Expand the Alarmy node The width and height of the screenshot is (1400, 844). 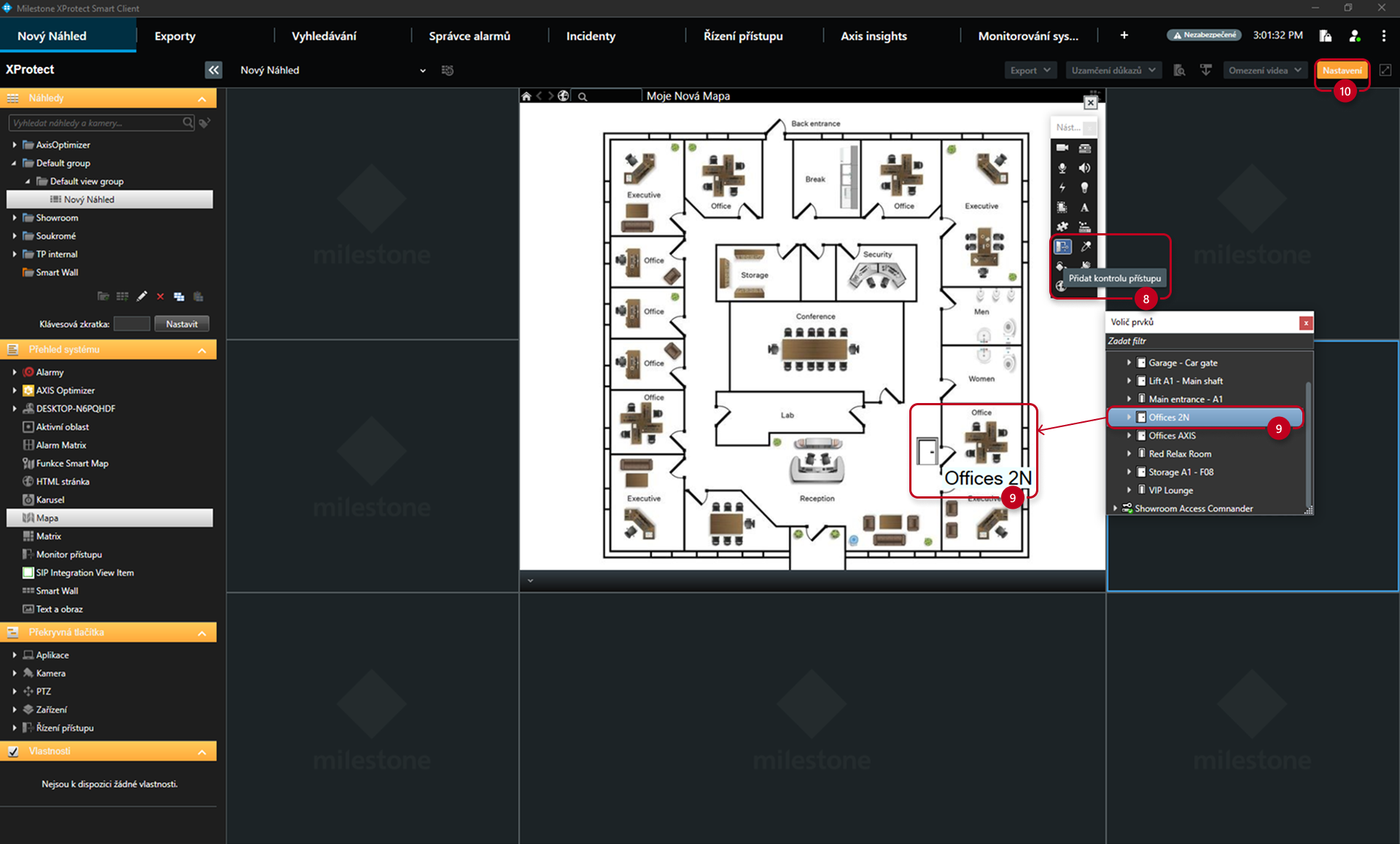(14, 372)
